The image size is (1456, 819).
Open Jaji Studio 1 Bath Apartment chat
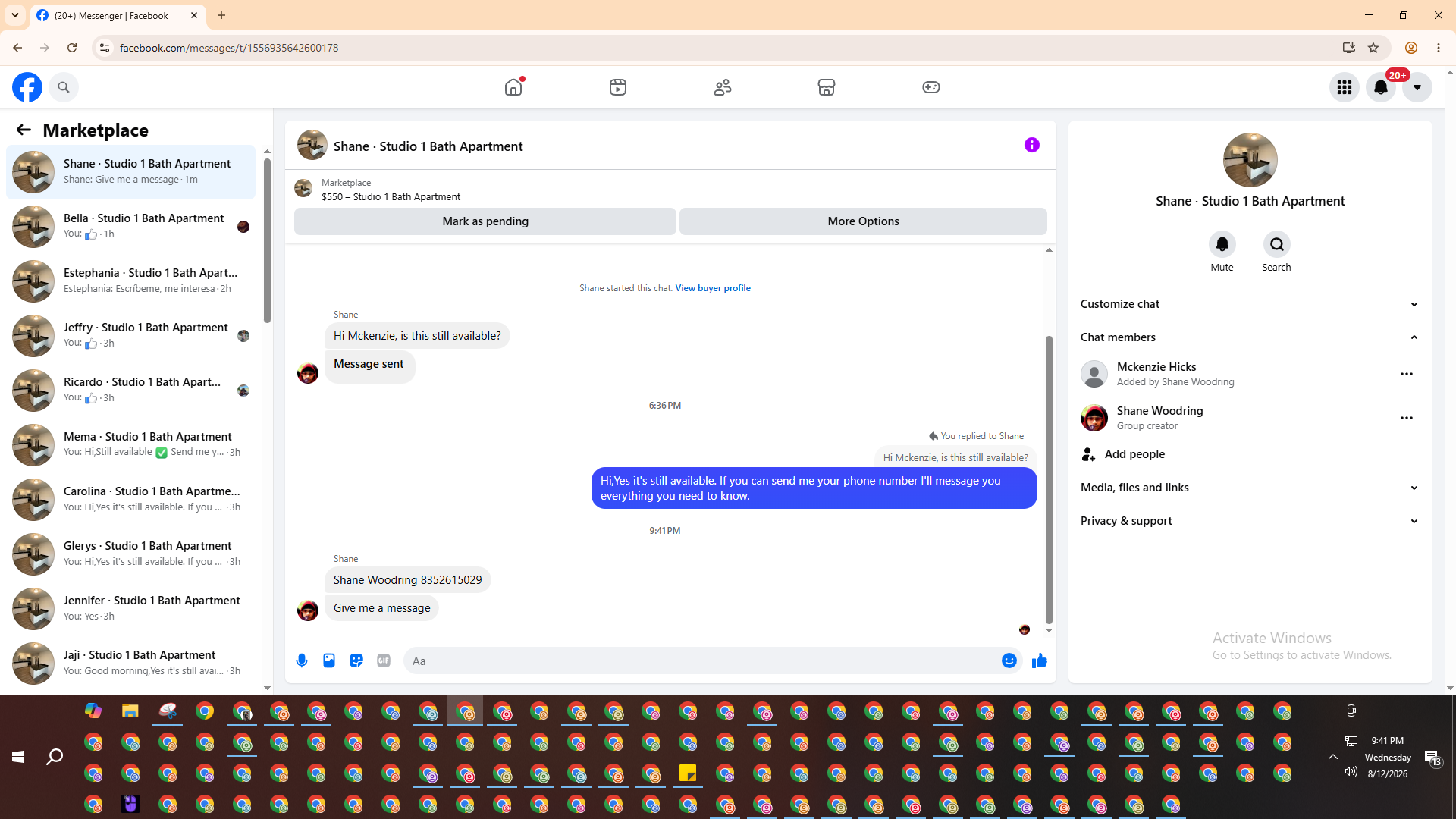pos(130,663)
